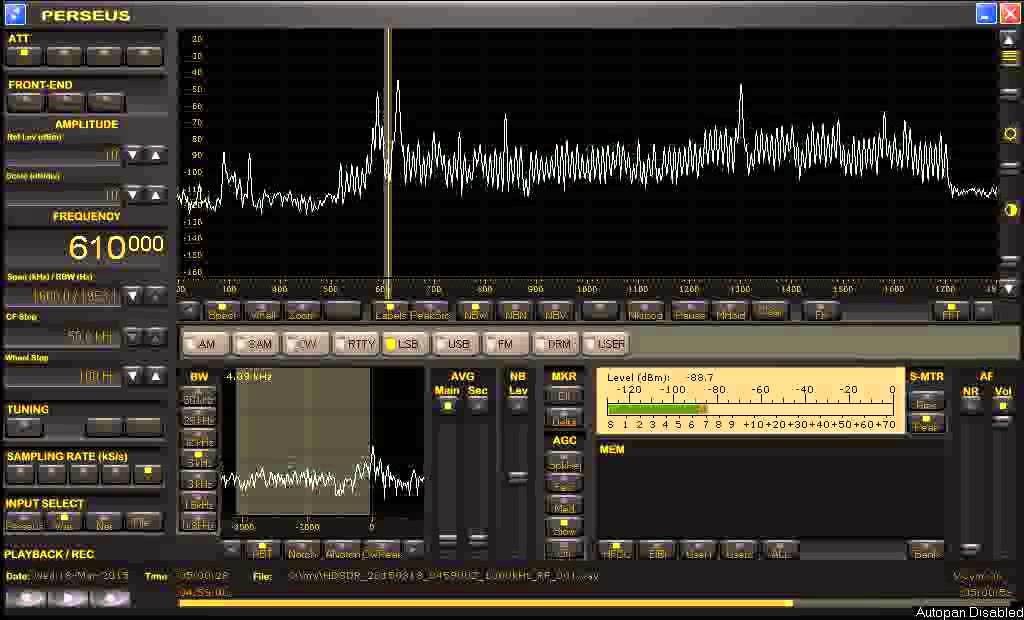Open the User2 memory tab
The height and width of the screenshot is (620, 1024).
739,550
